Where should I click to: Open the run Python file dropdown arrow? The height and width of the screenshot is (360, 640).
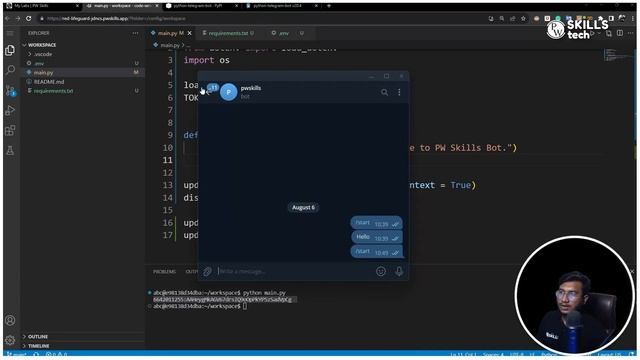[598, 33]
